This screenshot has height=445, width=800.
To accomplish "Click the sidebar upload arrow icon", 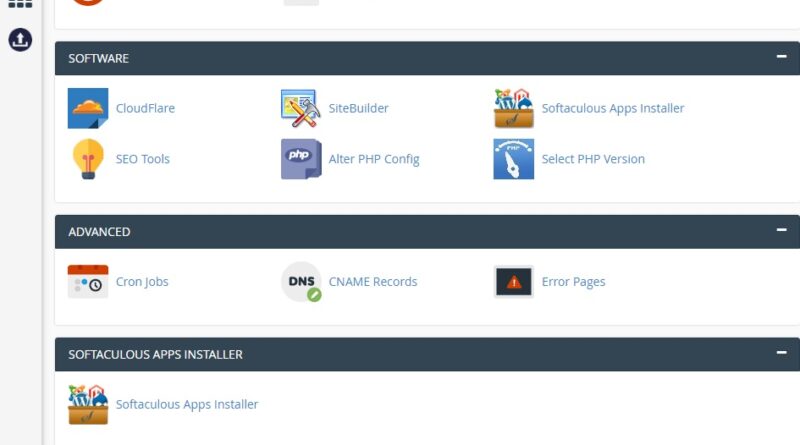I will tap(20, 40).
